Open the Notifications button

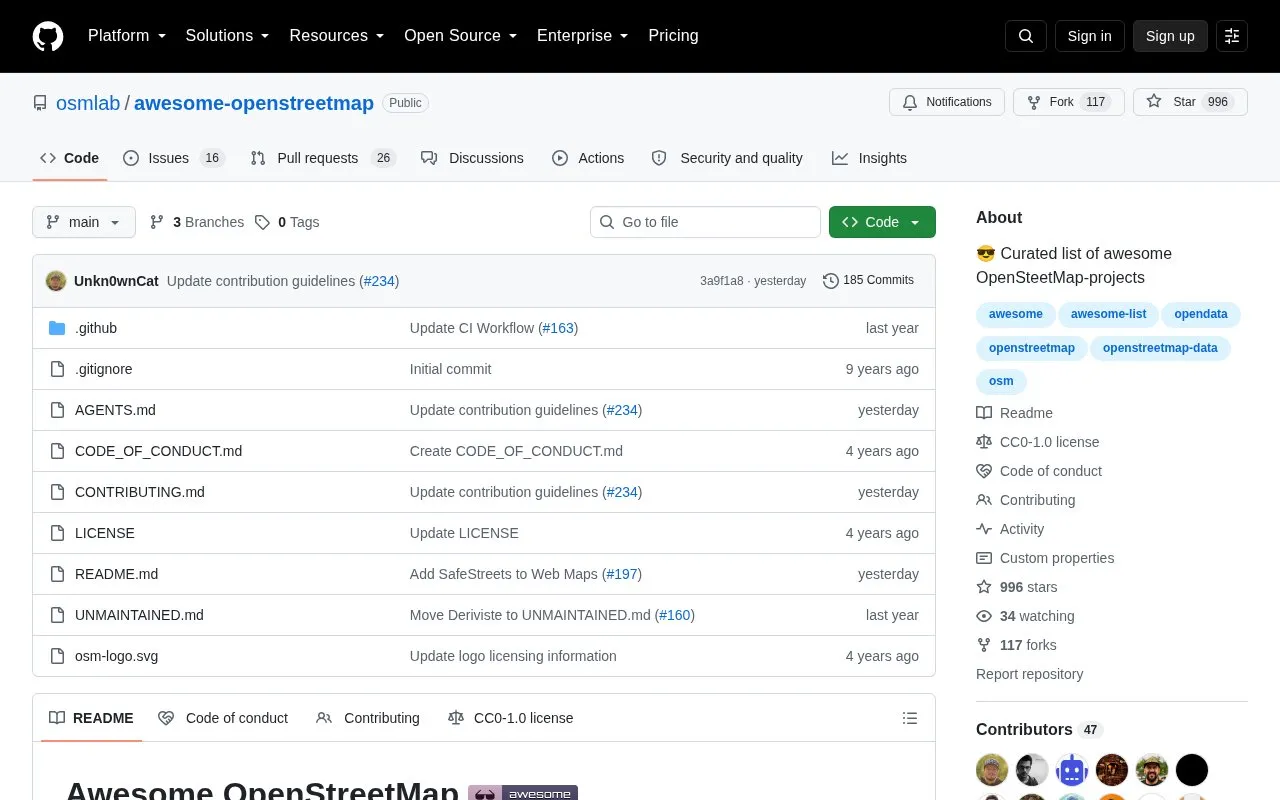[x=947, y=102]
